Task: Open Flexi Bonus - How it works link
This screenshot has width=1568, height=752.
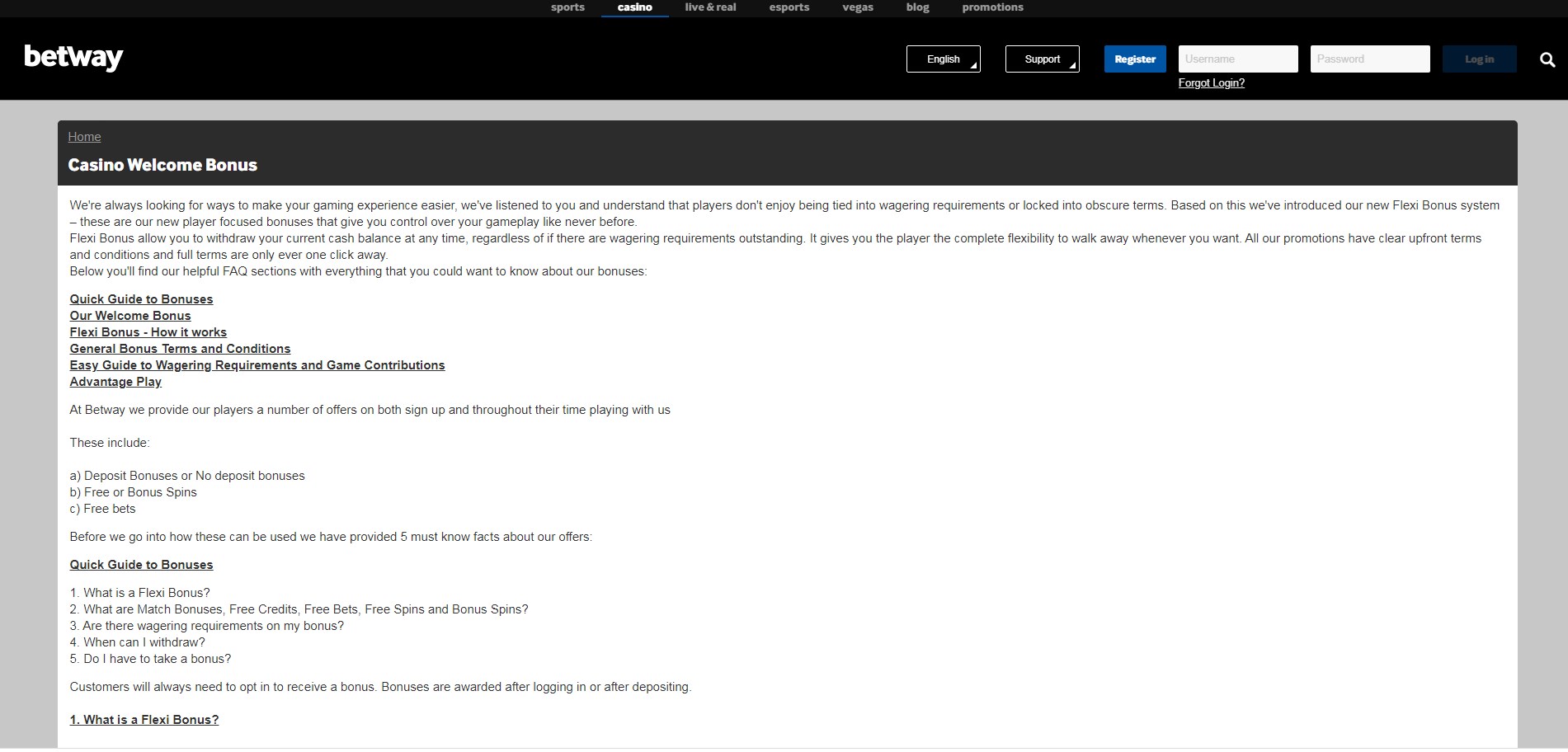Action: [x=148, y=332]
